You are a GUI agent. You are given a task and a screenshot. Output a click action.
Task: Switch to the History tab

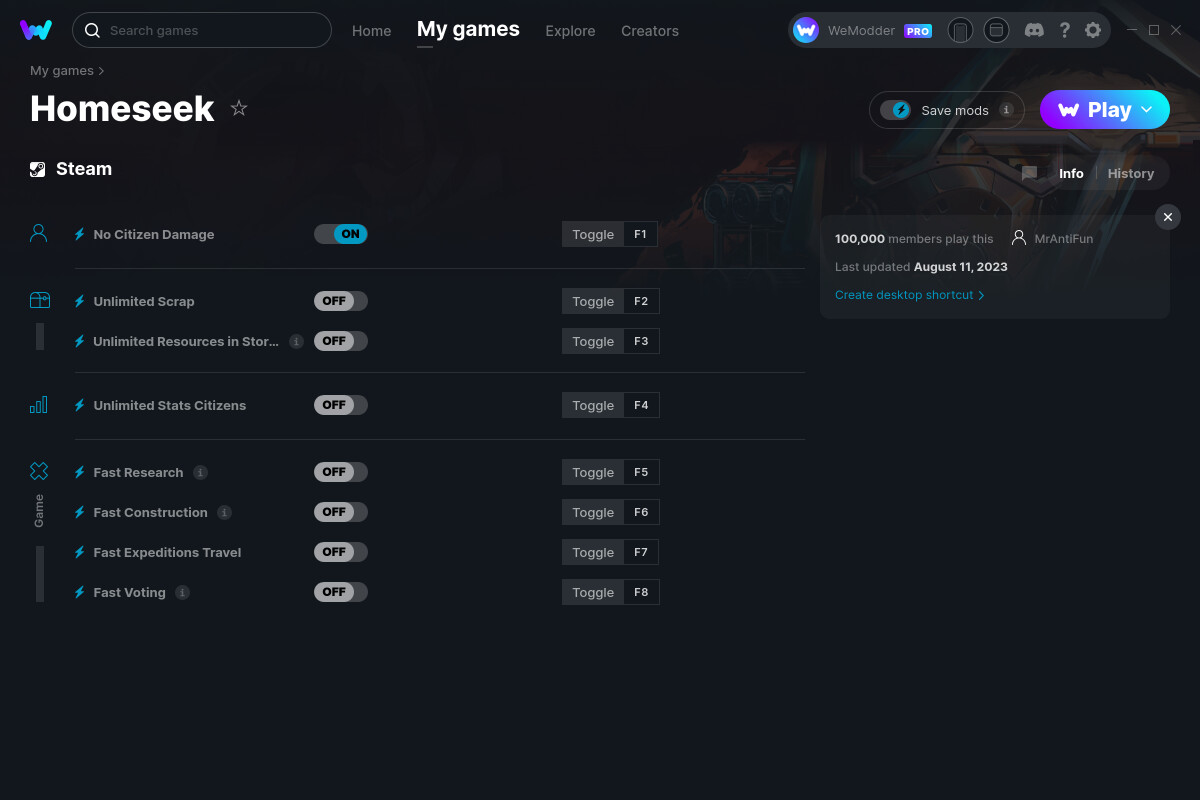1130,173
